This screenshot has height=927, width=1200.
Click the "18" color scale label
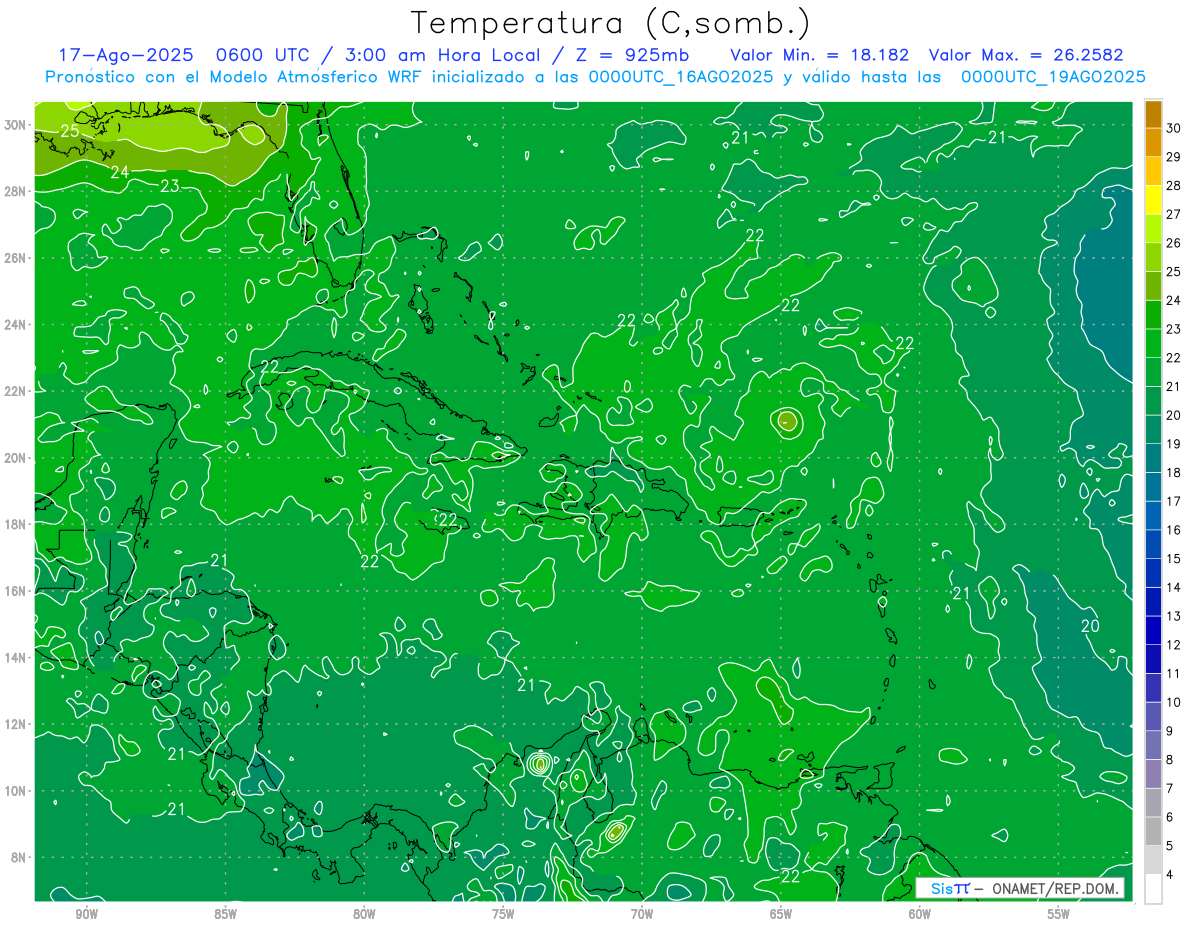click(1174, 473)
